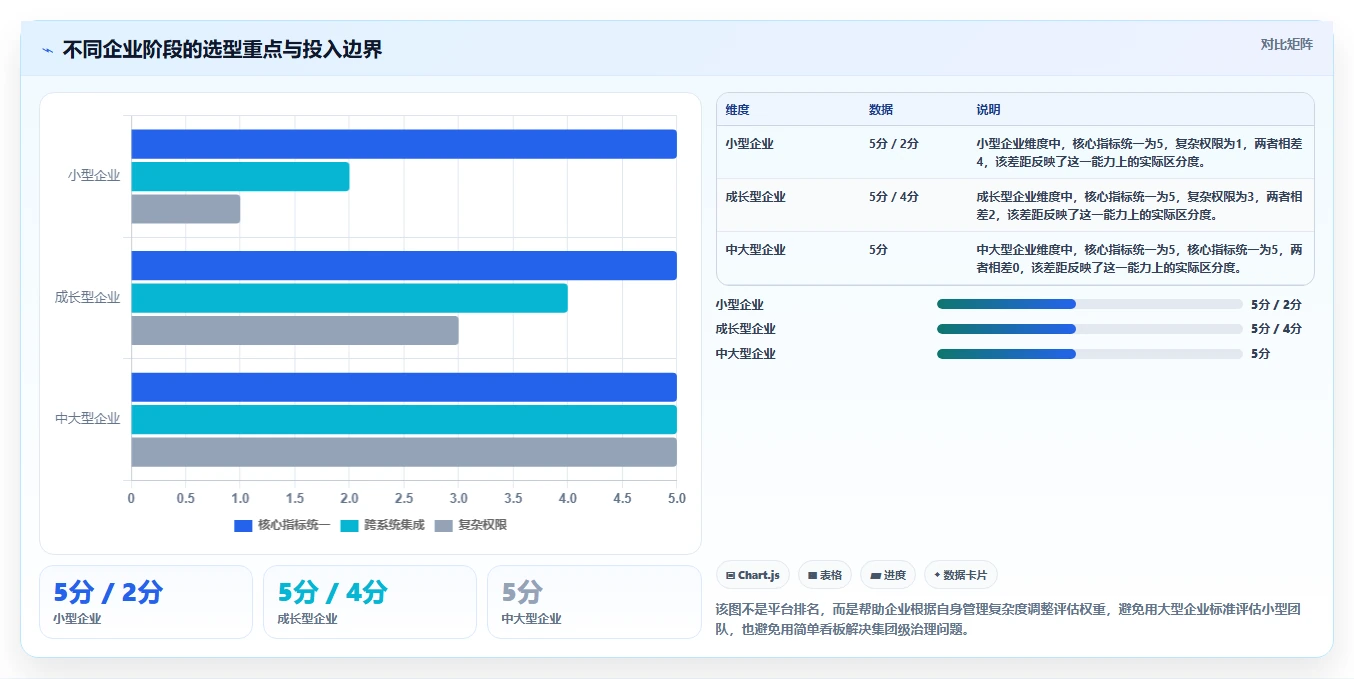Open the 5分 / 4分 成长型企业 data card
This screenshot has height=679, width=1354.
tap(370, 602)
